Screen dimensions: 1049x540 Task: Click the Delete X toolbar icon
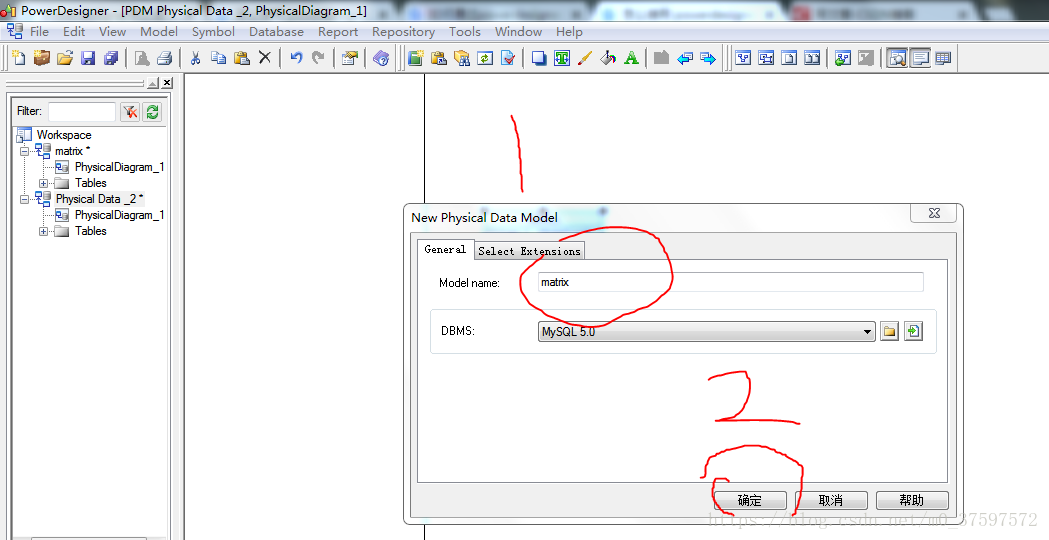tap(265, 58)
